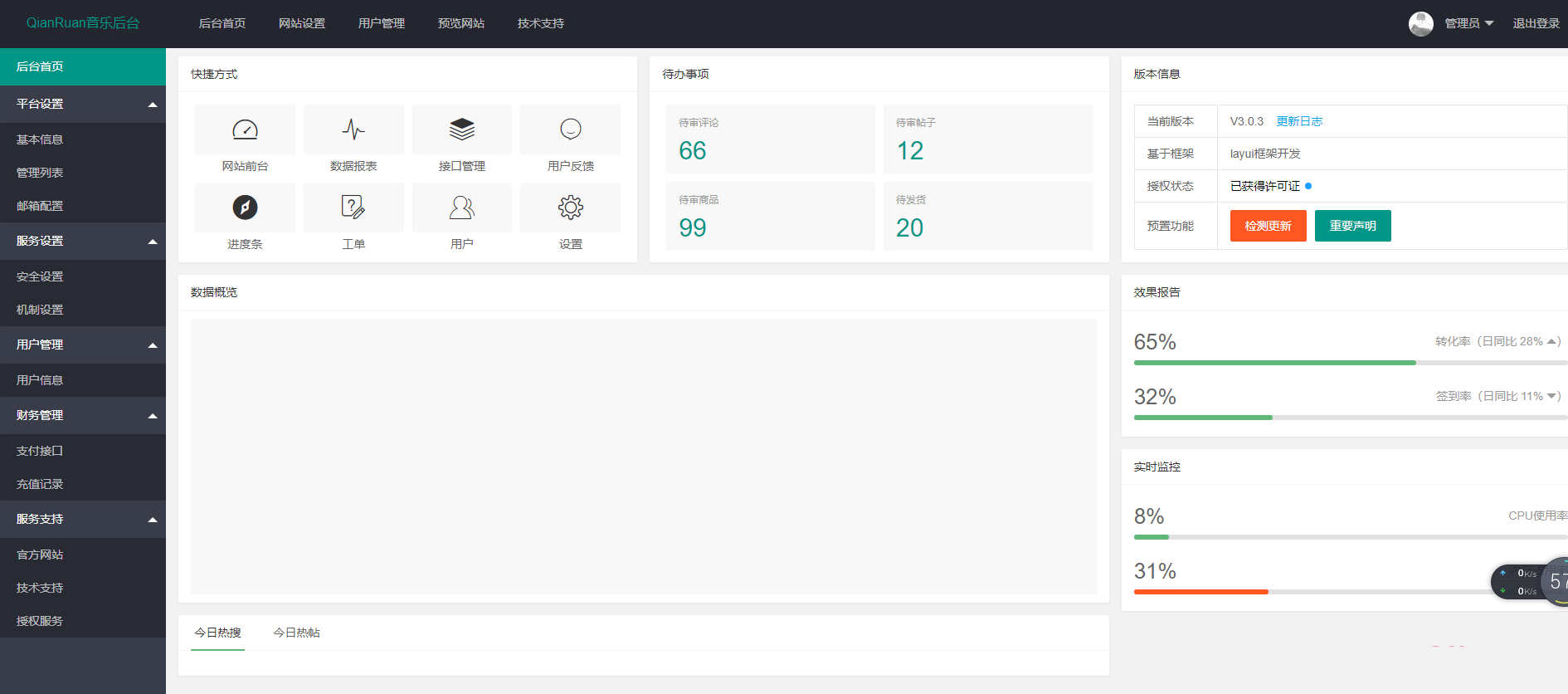Open 网站设置 in top navigation
1568x694 pixels.
point(302,23)
